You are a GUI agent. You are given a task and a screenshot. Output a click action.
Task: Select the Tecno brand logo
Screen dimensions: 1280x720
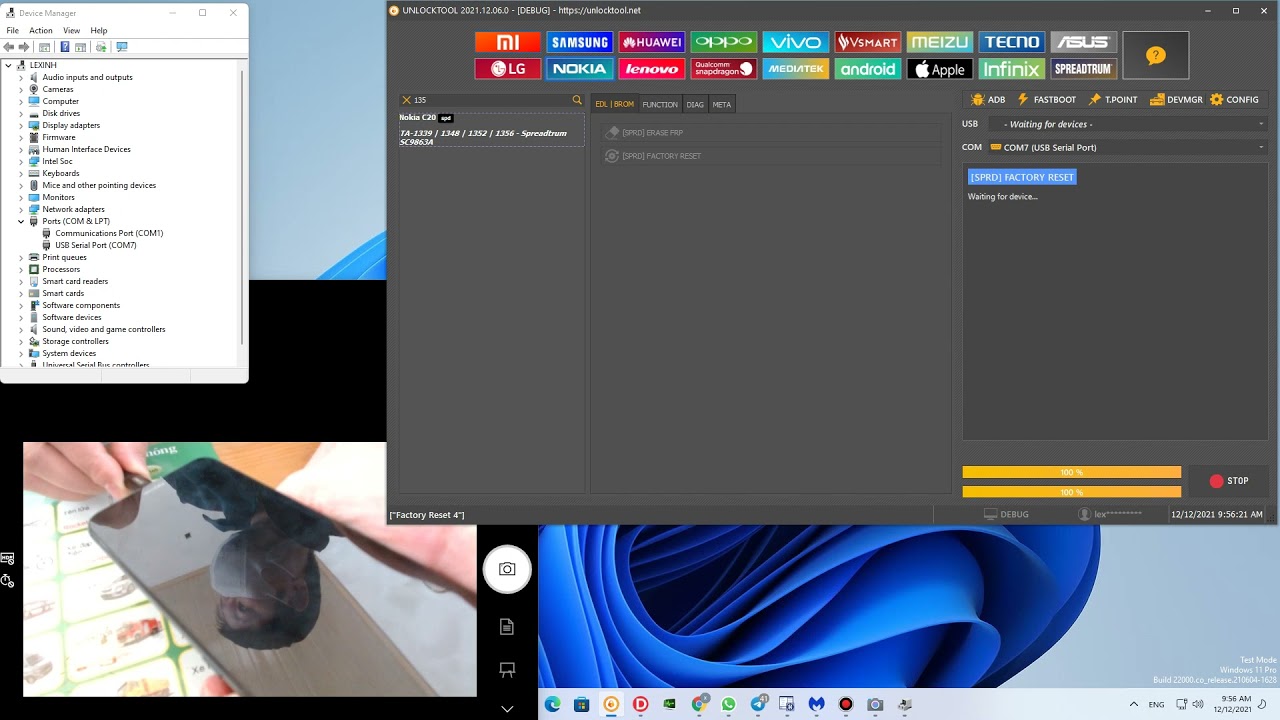coord(1011,42)
